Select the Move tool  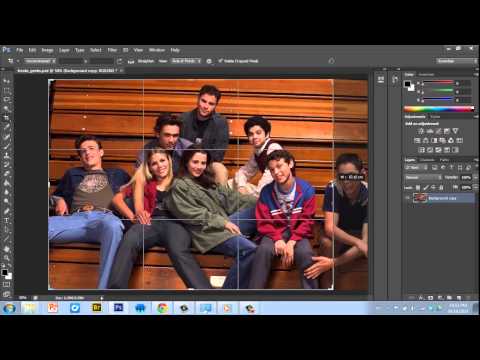pyautogui.click(x=6, y=81)
